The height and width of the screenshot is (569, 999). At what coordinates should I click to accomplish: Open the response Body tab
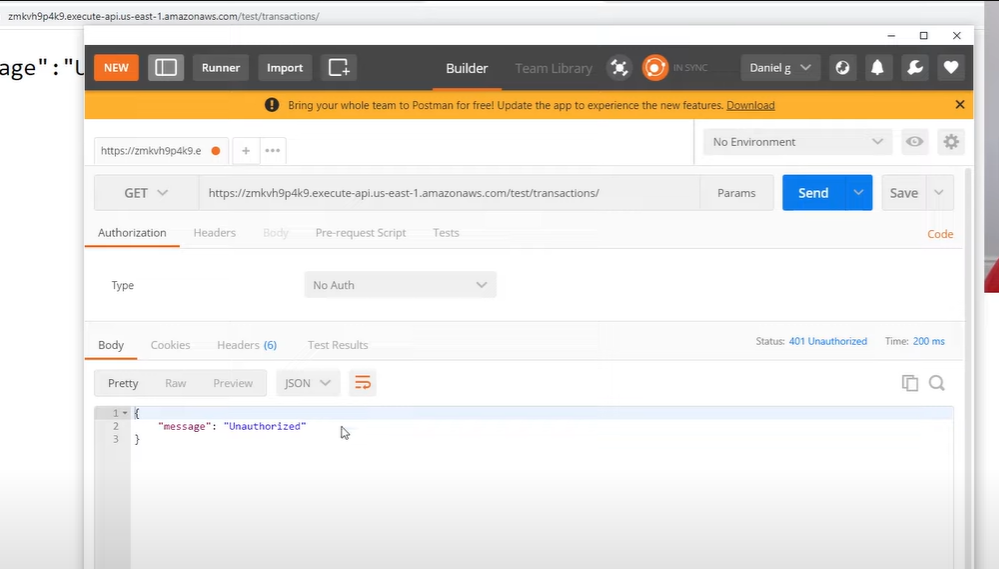pos(111,345)
